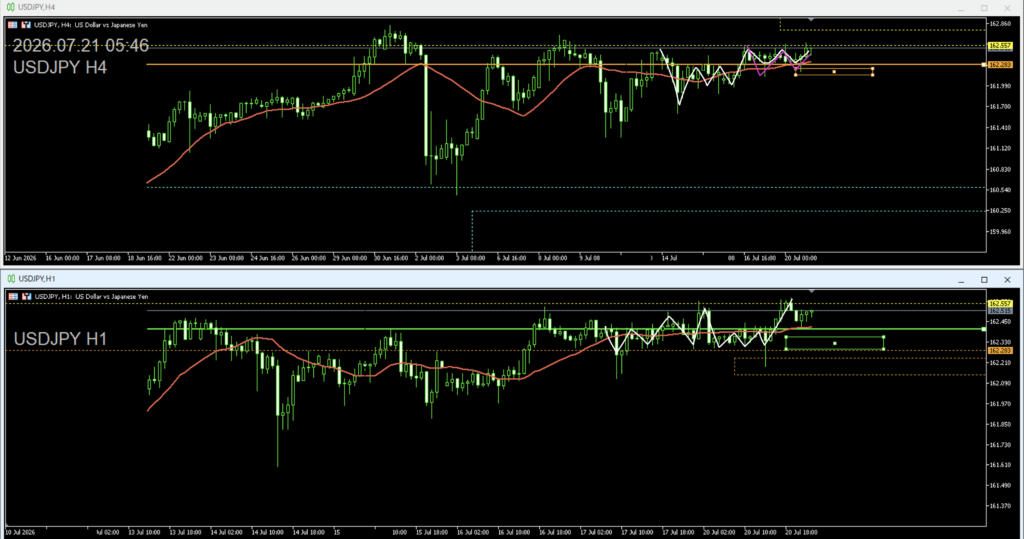Click the 159.960 level on the H4 price scale

click(x=1000, y=231)
